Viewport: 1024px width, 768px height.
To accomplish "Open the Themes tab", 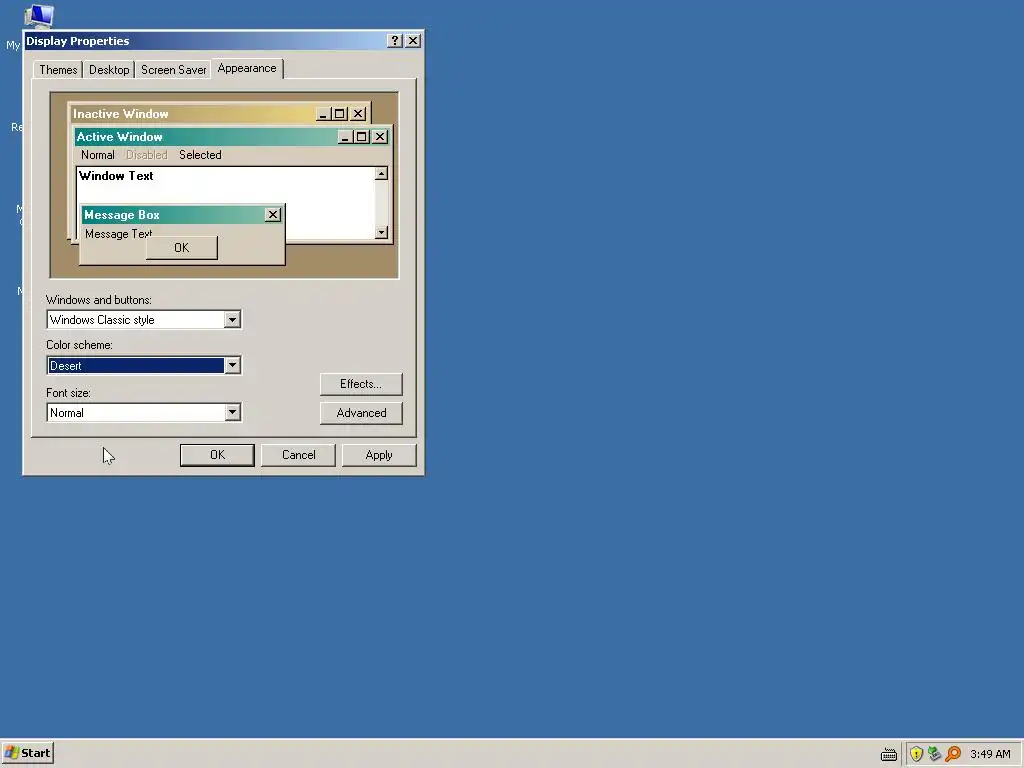I will [58, 70].
